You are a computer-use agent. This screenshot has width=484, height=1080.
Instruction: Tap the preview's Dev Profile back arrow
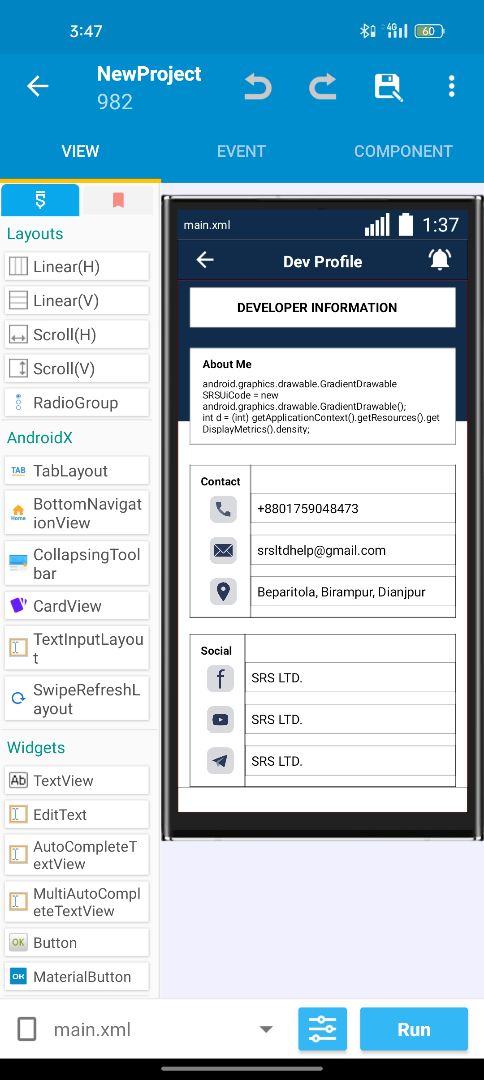click(x=205, y=260)
